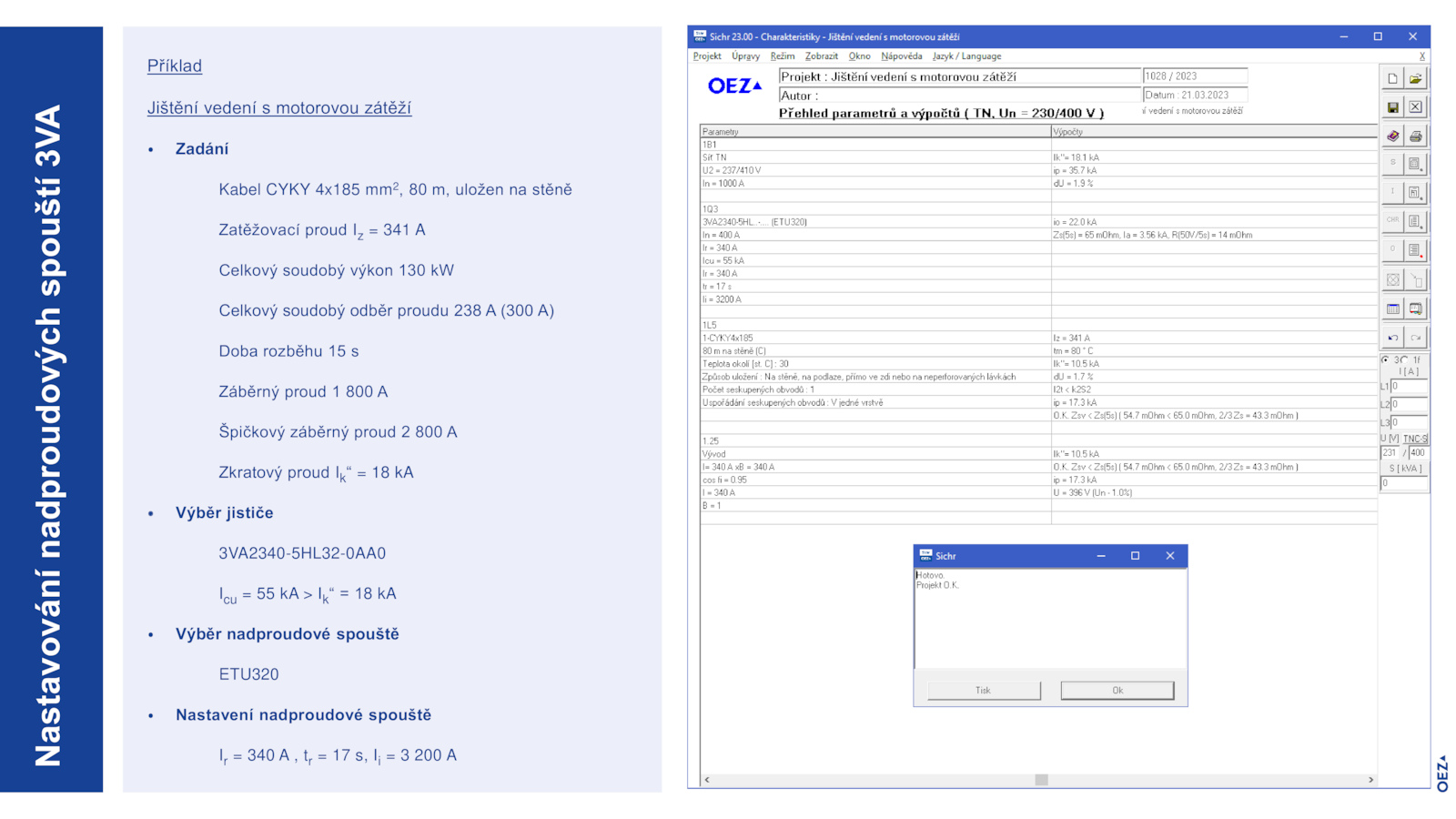Select the 1f single-phase radio button
The height and width of the screenshot is (819, 1456).
[1405, 359]
